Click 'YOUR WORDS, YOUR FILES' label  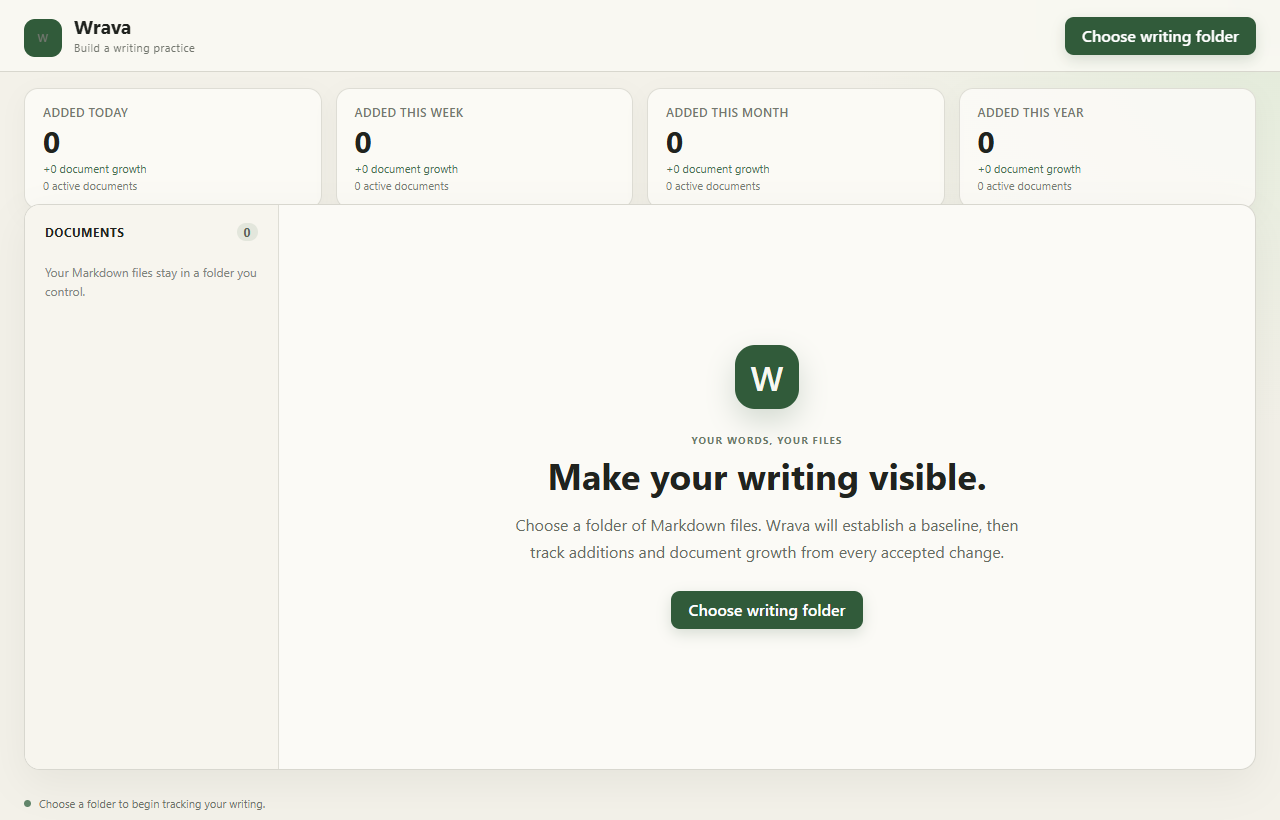(767, 440)
